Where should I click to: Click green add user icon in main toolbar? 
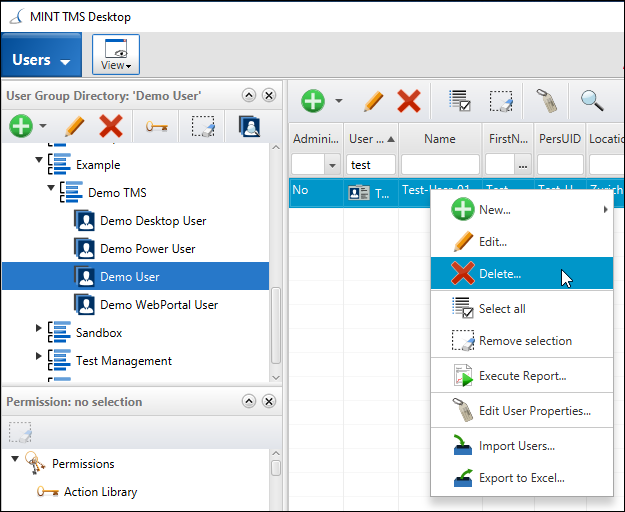313,101
